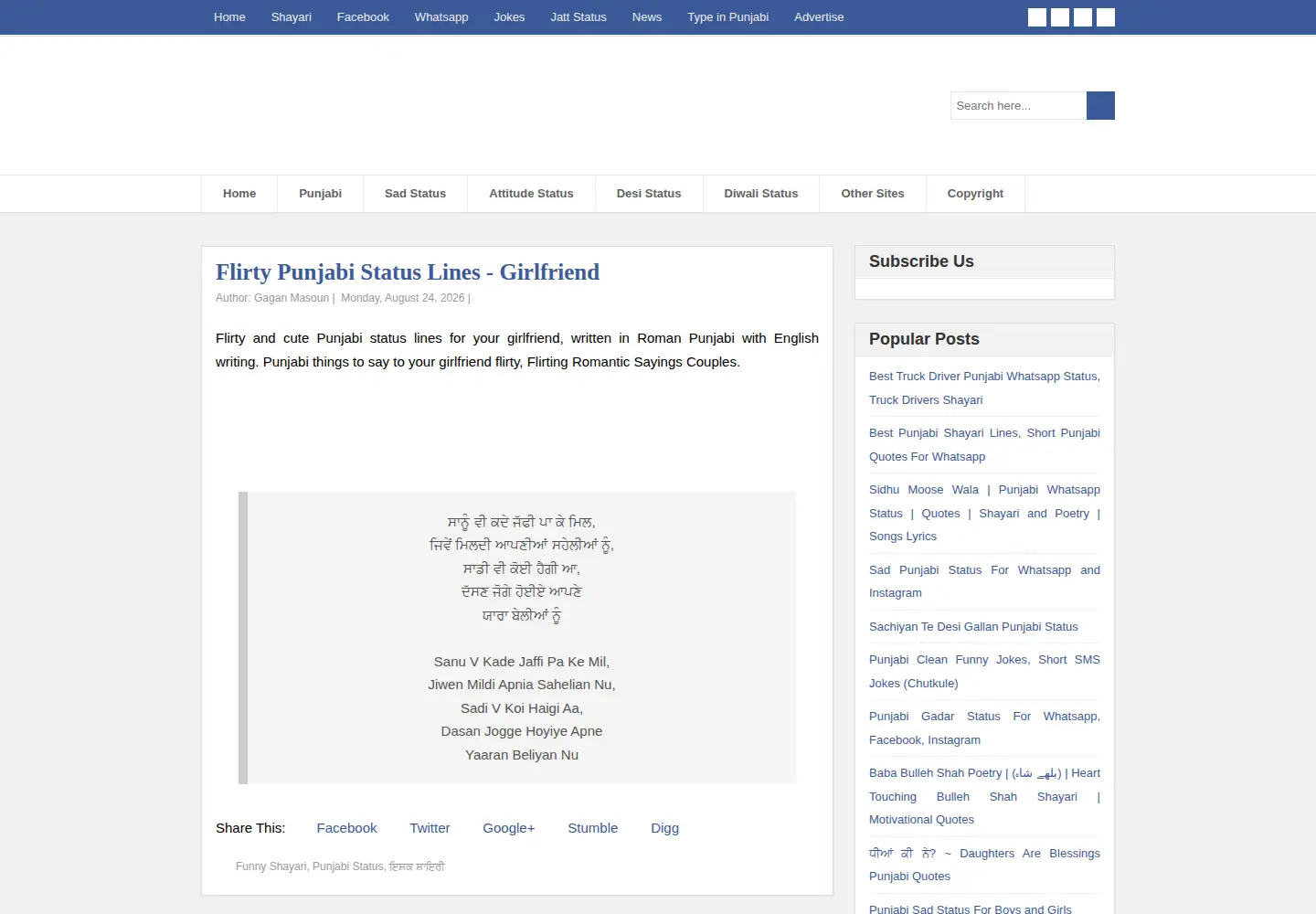Select the Punjabi category tab

tap(320, 194)
